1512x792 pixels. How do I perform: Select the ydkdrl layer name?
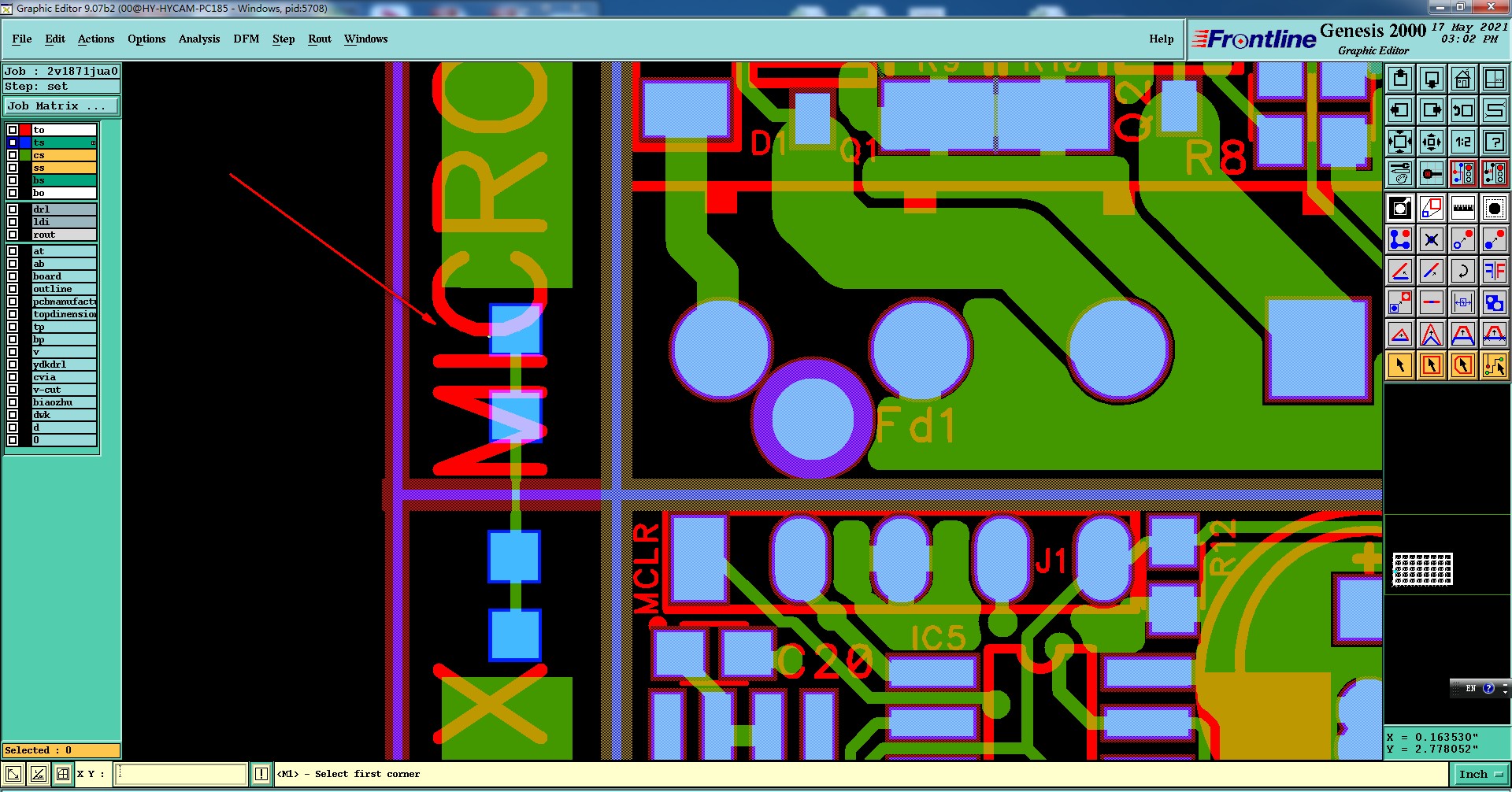pos(64,365)
